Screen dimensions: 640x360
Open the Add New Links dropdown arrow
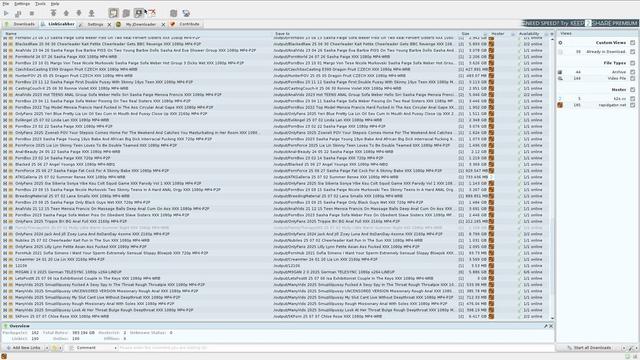[46, 348]
